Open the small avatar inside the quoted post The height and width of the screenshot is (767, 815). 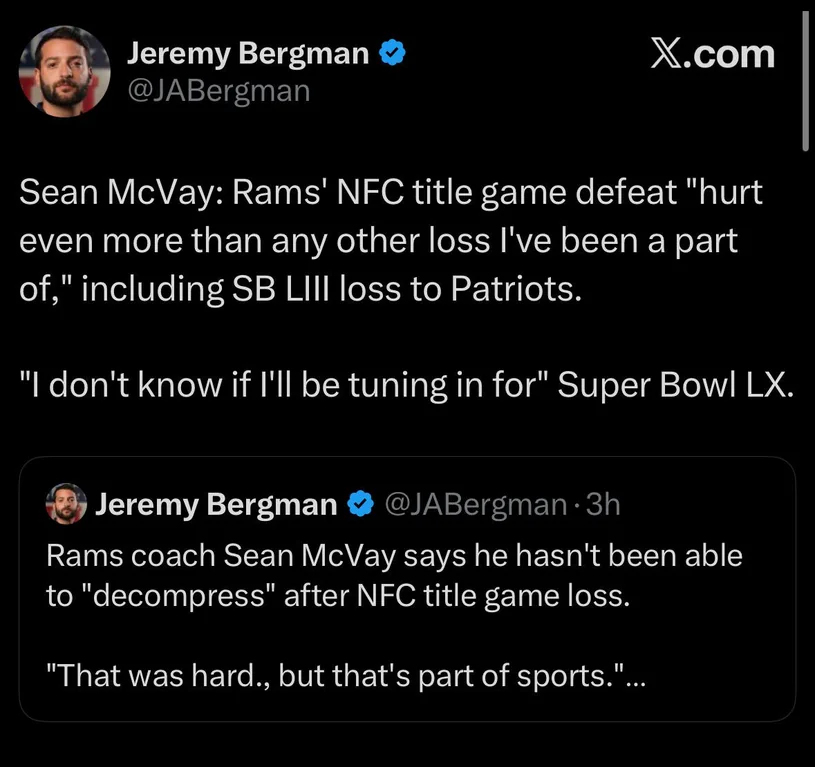click(67, 505)
